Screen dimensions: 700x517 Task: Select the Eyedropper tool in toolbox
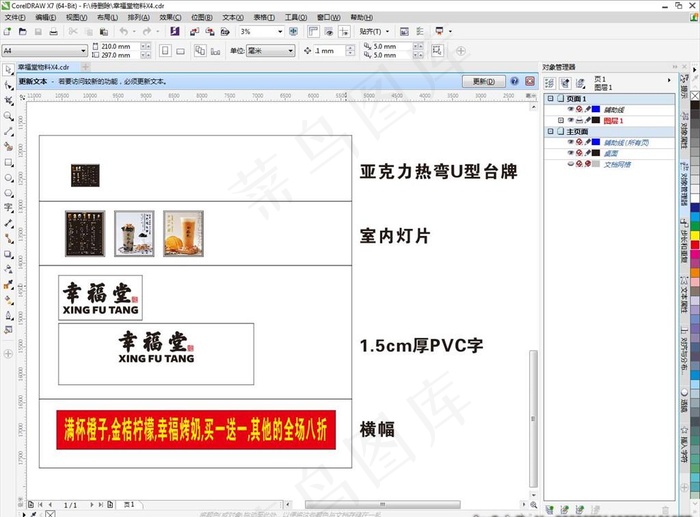[8, 284]
